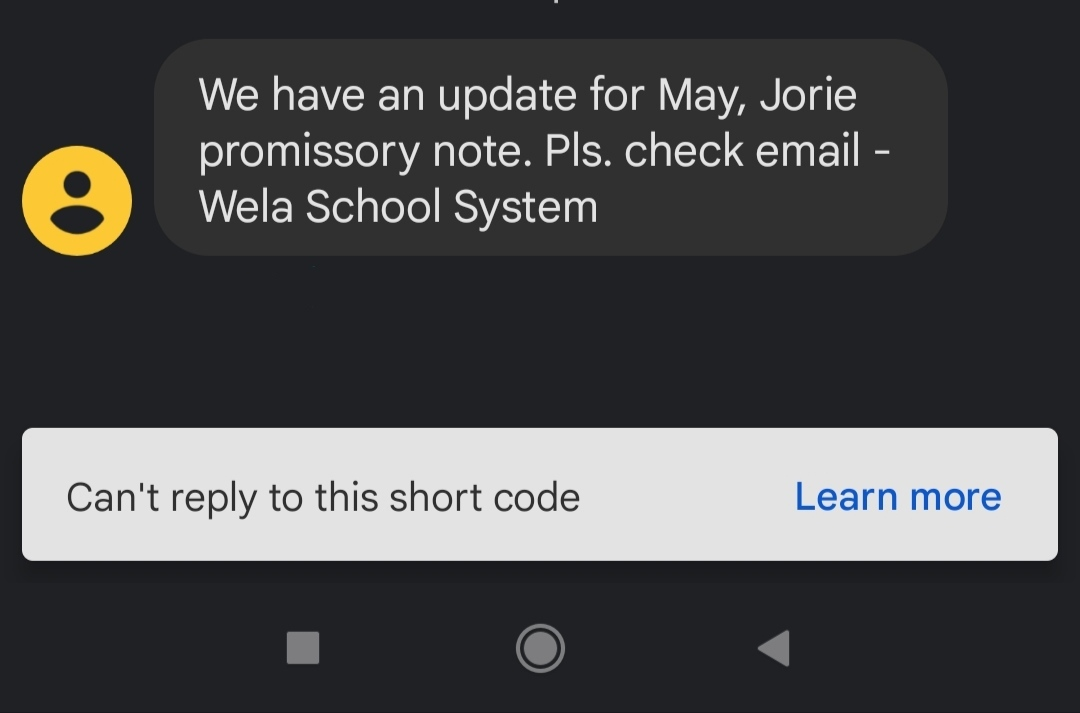
Task: Tap the word "System" ending the message
Action: click(x=526, y=207)
